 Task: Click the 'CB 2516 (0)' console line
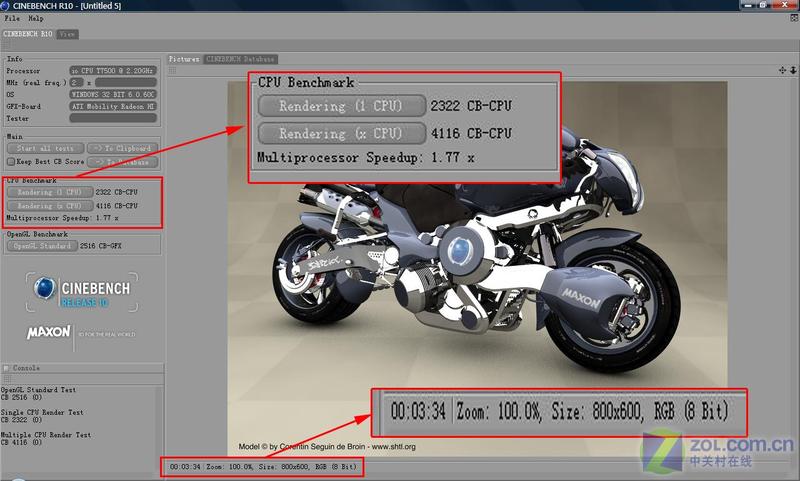click(x=21, y=397)
